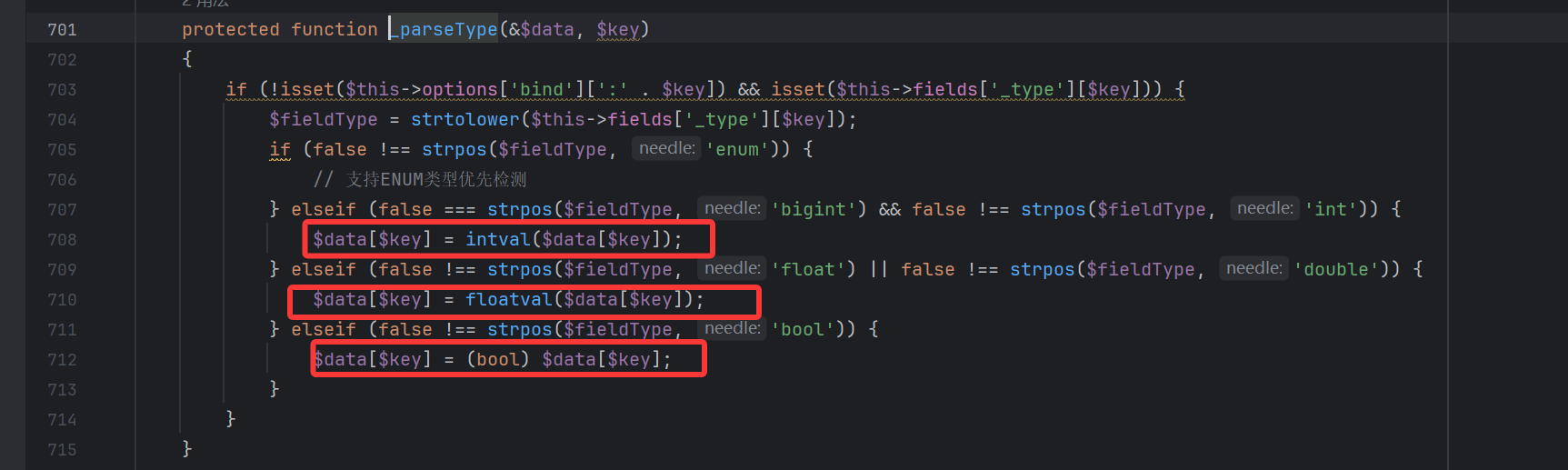This screenshot has width=1568, height=470.
Task: Click the needle: hint before 'bool'
Action: coord(732,329)
